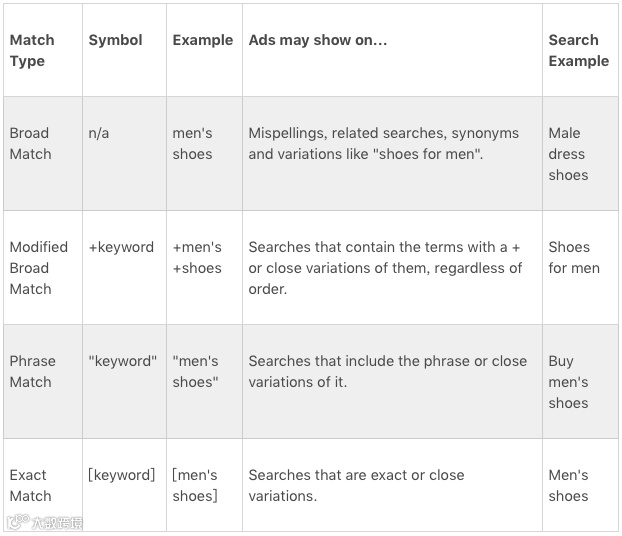Click the "Shoes for men" search example

pos(574,258)
